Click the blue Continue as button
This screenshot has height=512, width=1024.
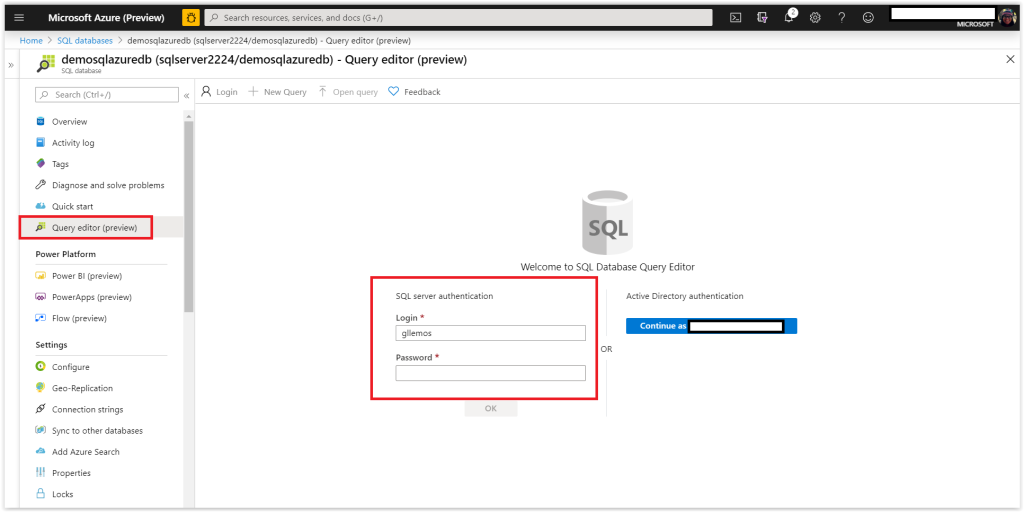(x=711, y=326)
